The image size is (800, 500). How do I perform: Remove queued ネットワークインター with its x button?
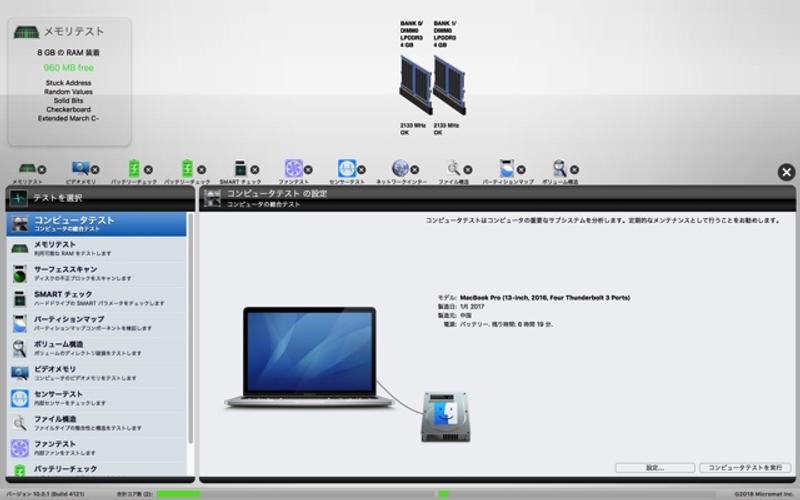[x=415, y=170]
